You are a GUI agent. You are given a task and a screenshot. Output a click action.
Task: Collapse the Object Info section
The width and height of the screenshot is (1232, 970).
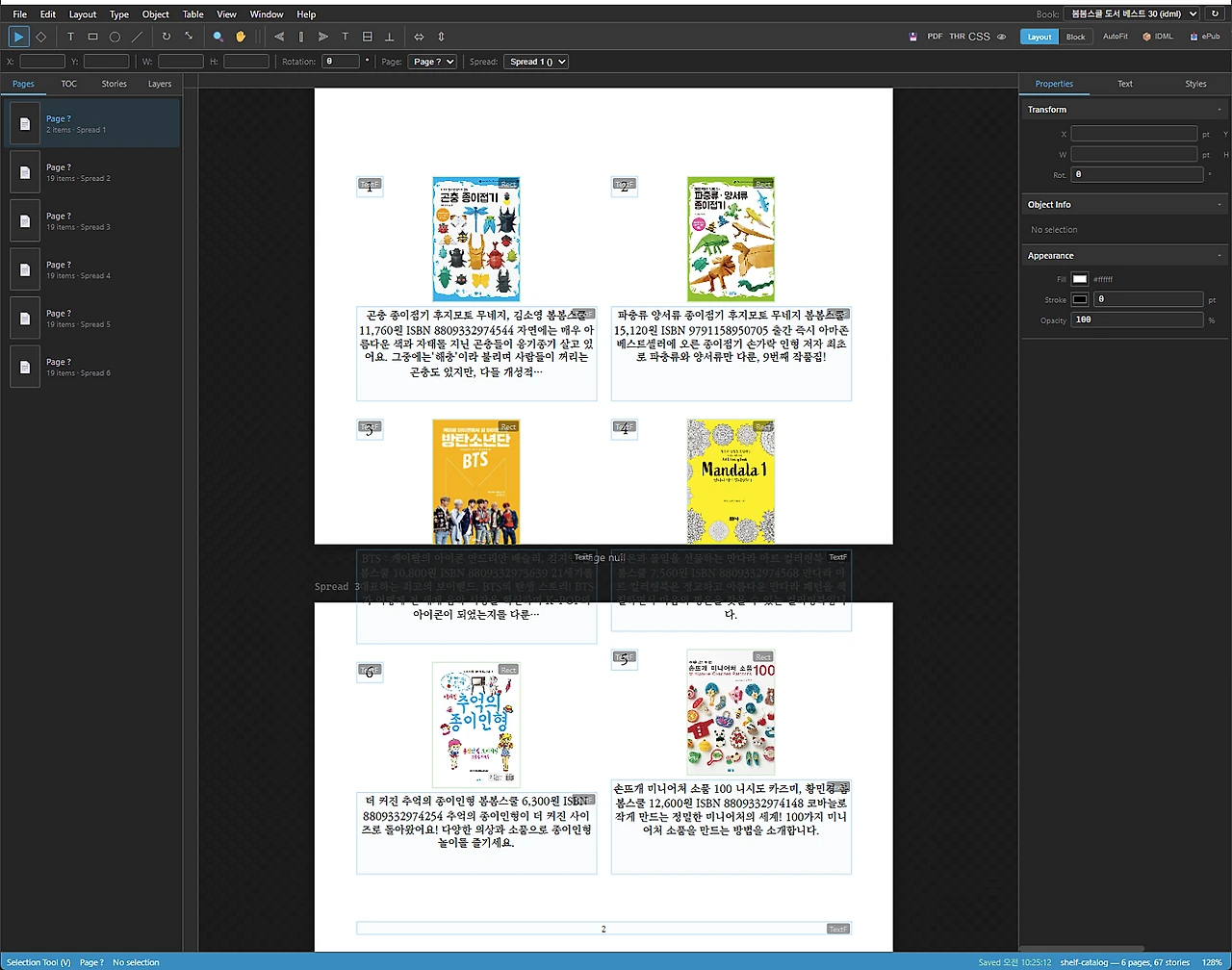pyautogui.click(x=1123, y=205)
